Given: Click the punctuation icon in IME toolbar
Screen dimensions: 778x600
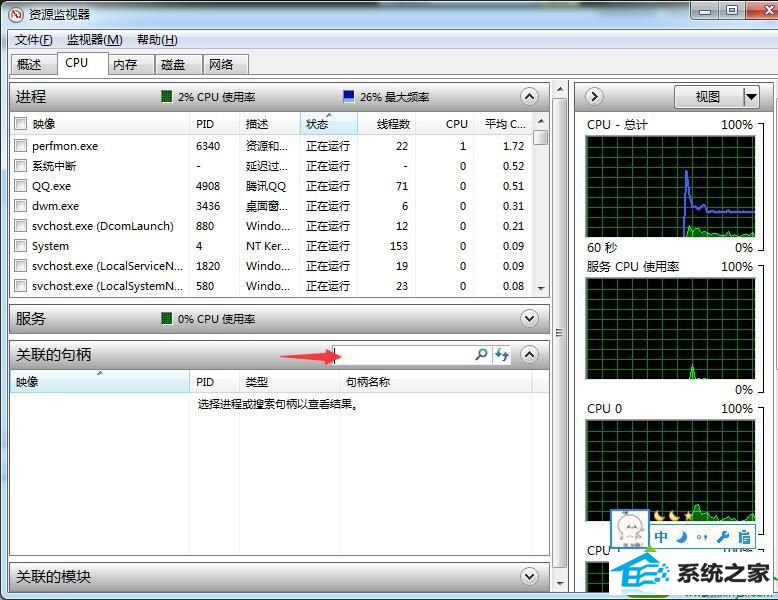Looking at the screenshot, I should (x=702, y=537).
